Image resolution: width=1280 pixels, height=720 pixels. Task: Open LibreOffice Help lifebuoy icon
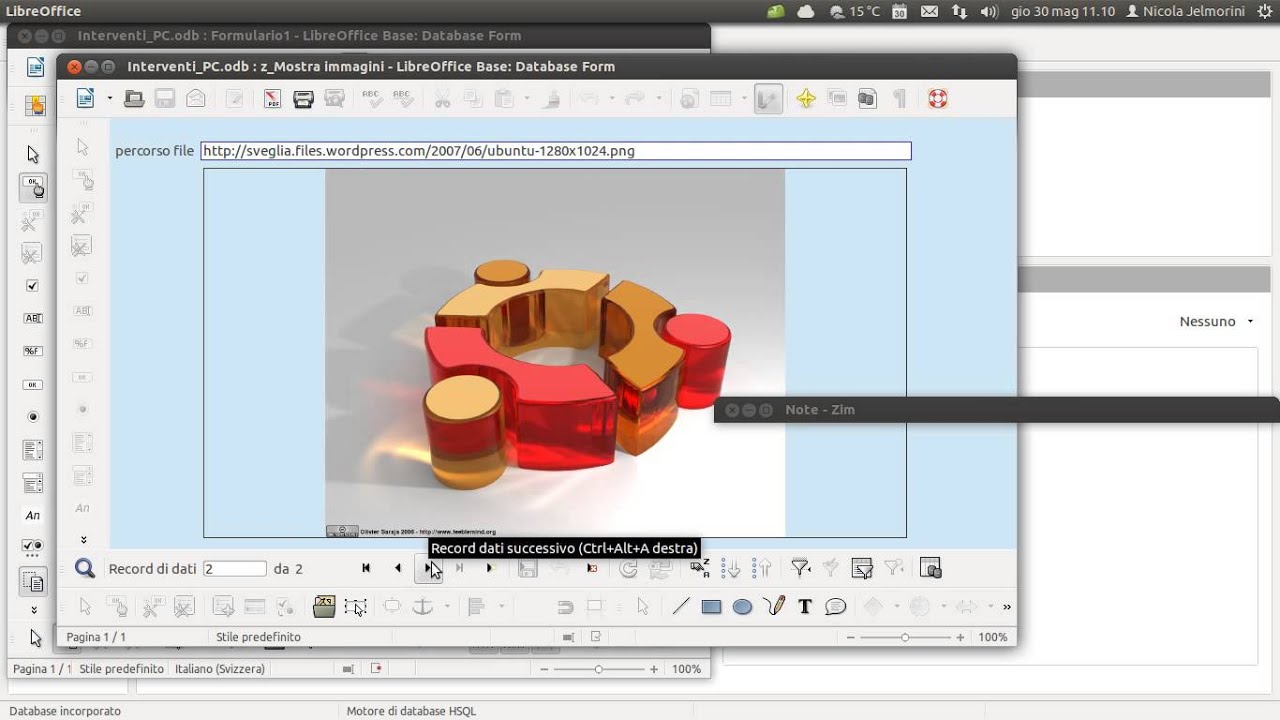[x=937, y=98]
